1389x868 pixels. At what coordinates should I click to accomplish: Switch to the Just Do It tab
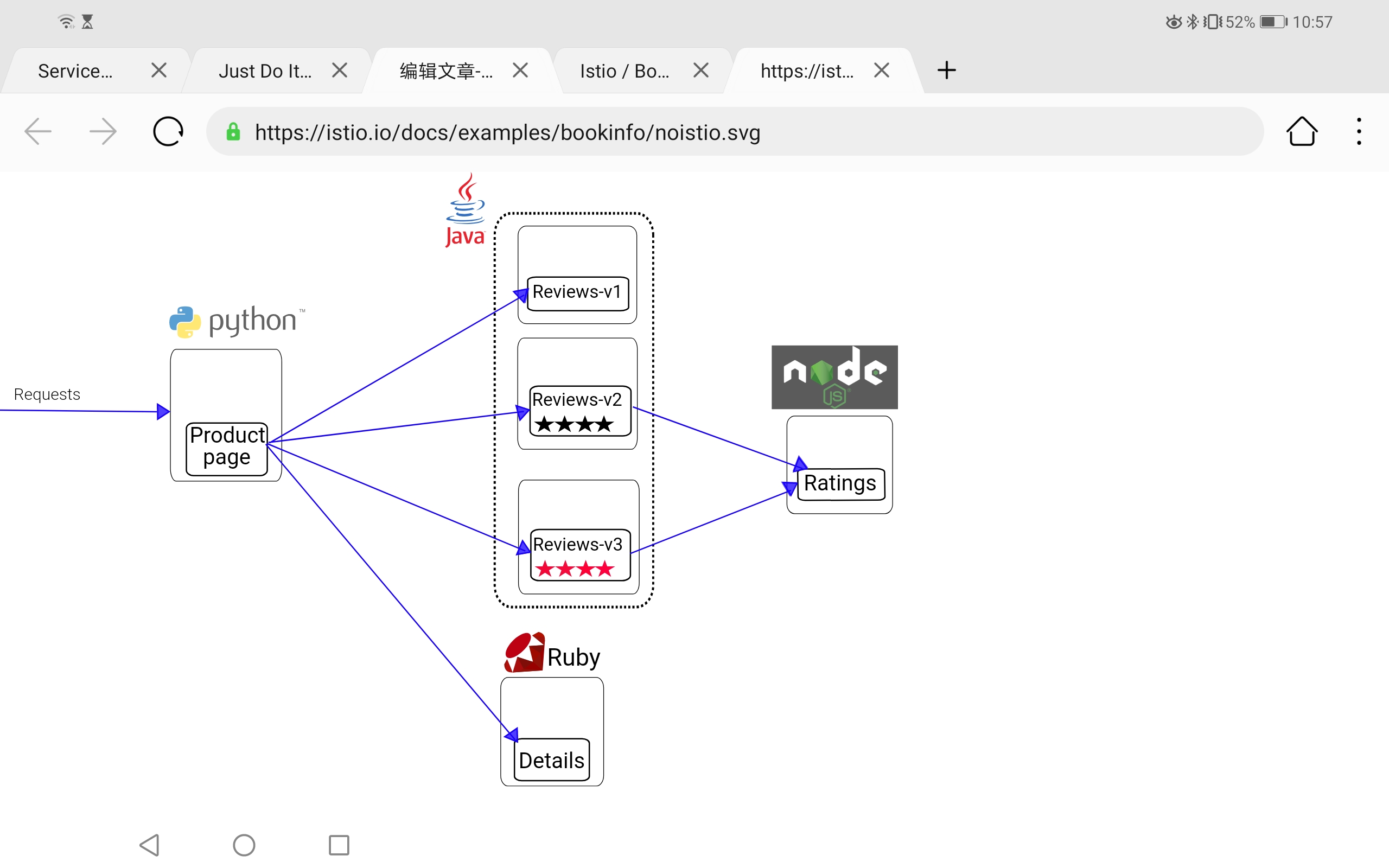point(265,71)
